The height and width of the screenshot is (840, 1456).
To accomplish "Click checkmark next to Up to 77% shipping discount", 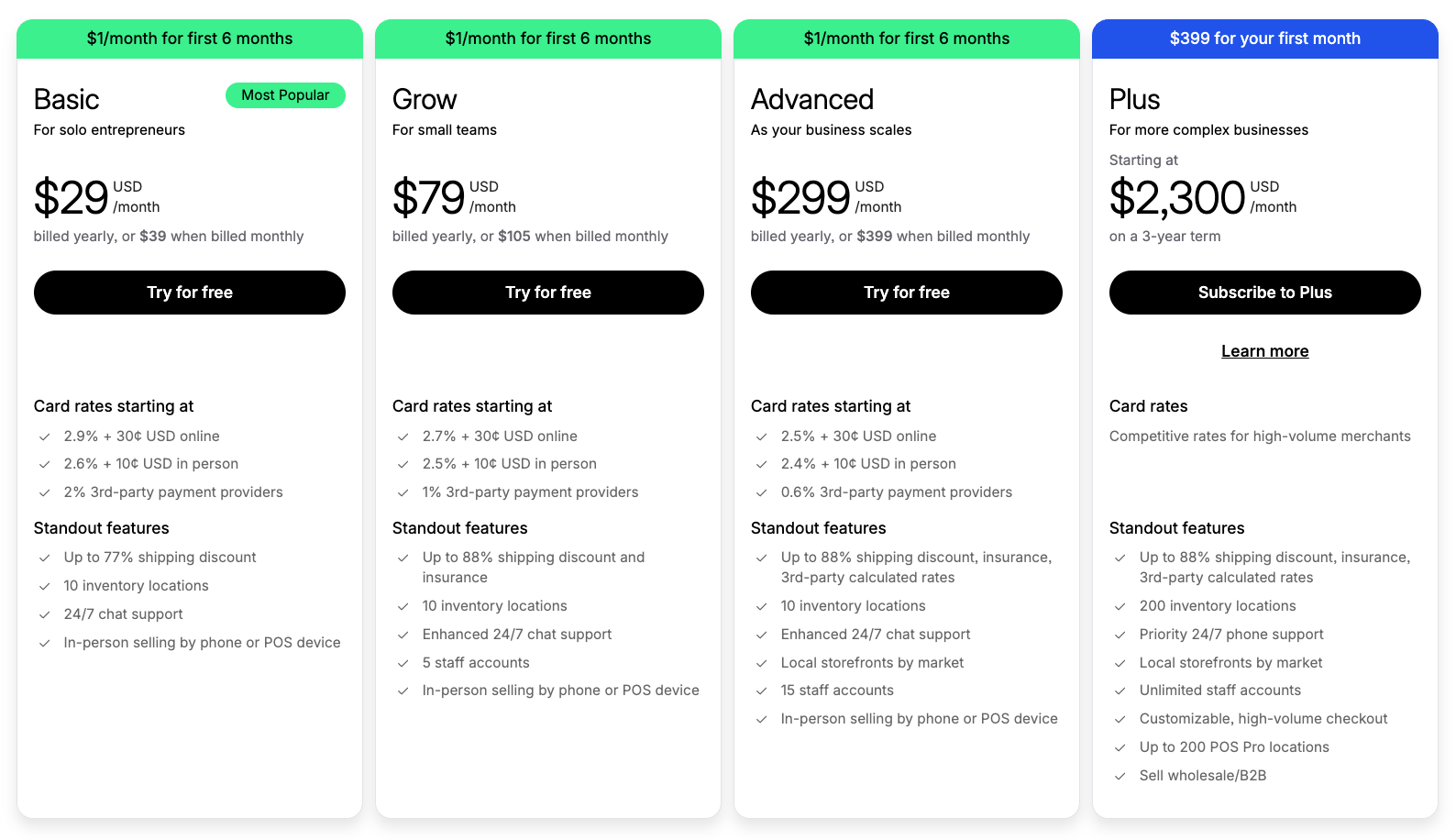I will pos(44,558).
